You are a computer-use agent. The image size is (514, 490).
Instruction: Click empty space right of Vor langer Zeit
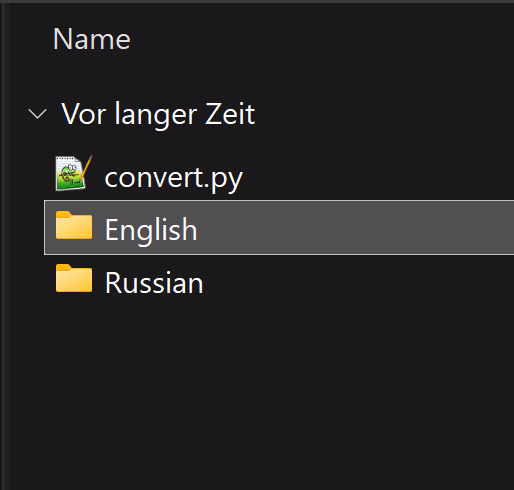click(383, 114)
